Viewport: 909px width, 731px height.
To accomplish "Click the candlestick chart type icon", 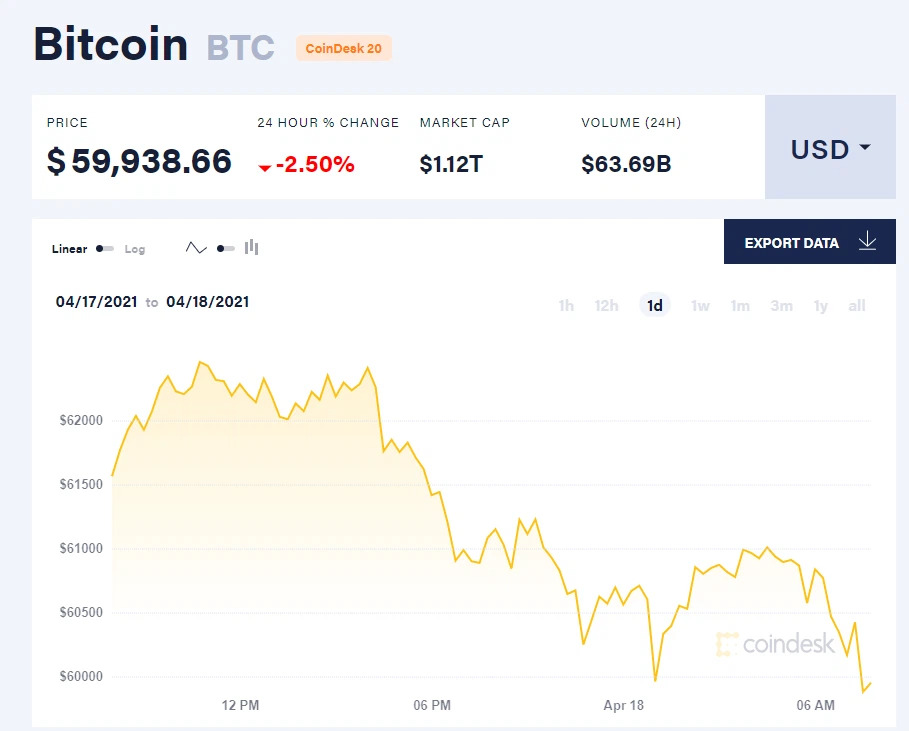I will [x=252, y=247].
